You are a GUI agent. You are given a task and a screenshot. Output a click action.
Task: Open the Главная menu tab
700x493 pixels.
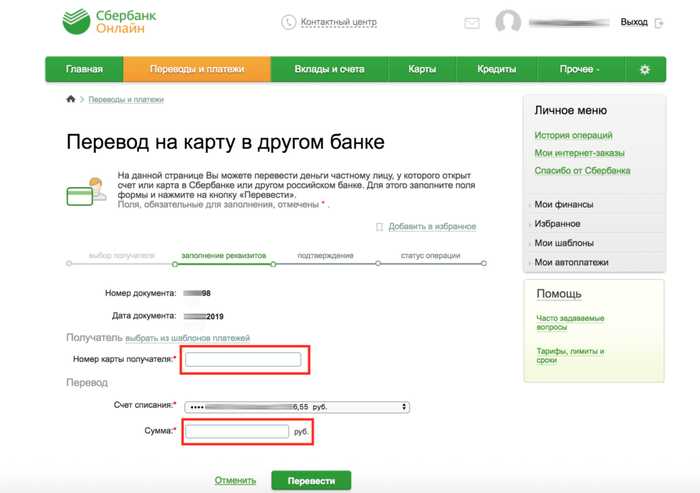(84, 69)
